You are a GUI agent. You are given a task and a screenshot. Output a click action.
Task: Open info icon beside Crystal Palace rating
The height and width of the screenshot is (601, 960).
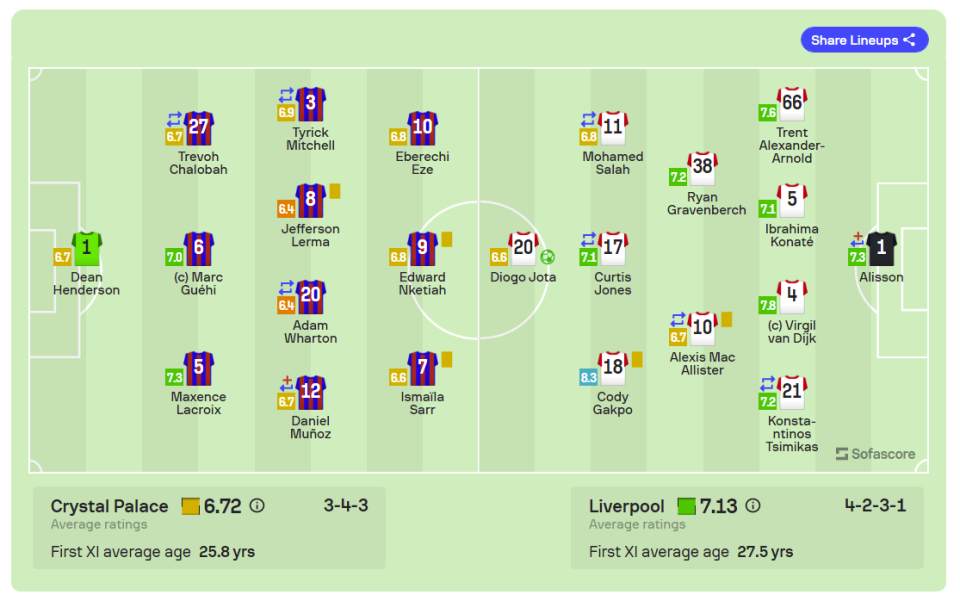[x=257, y=506]
